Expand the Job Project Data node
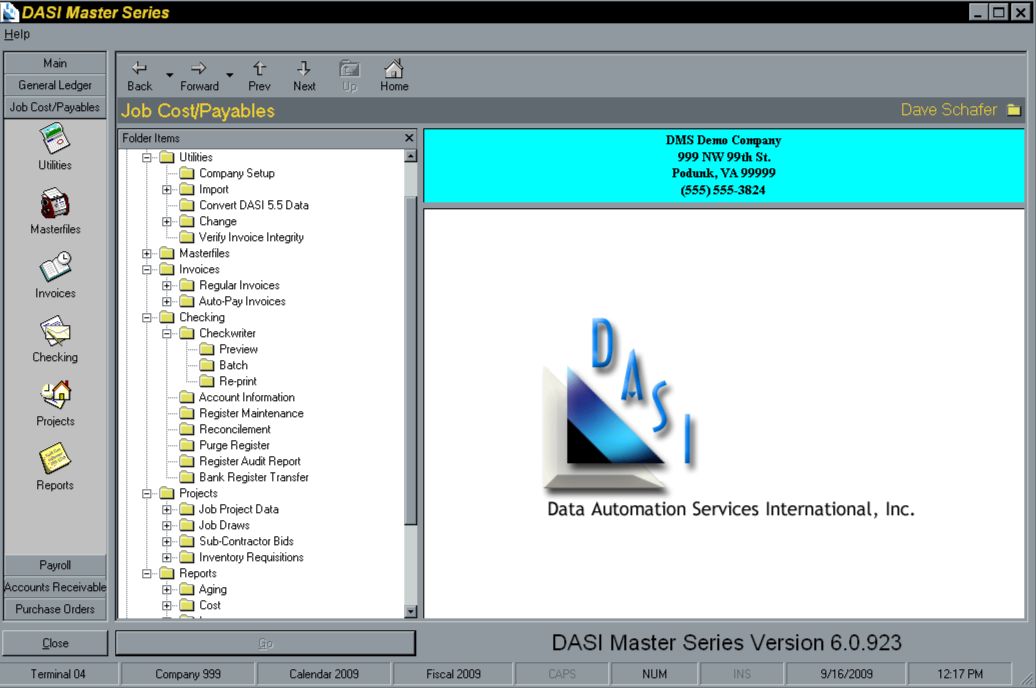Viewport: 1036px width, 688px height. pyautogui.click(x=166, y=510)
